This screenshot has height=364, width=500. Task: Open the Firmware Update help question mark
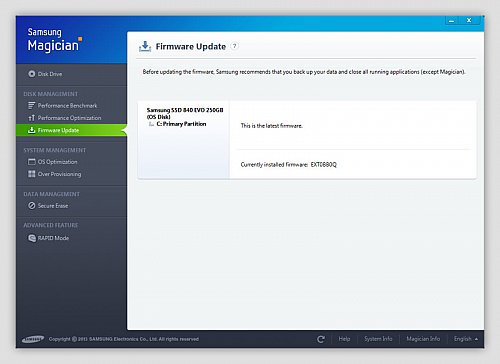click(x=235, y=46)
